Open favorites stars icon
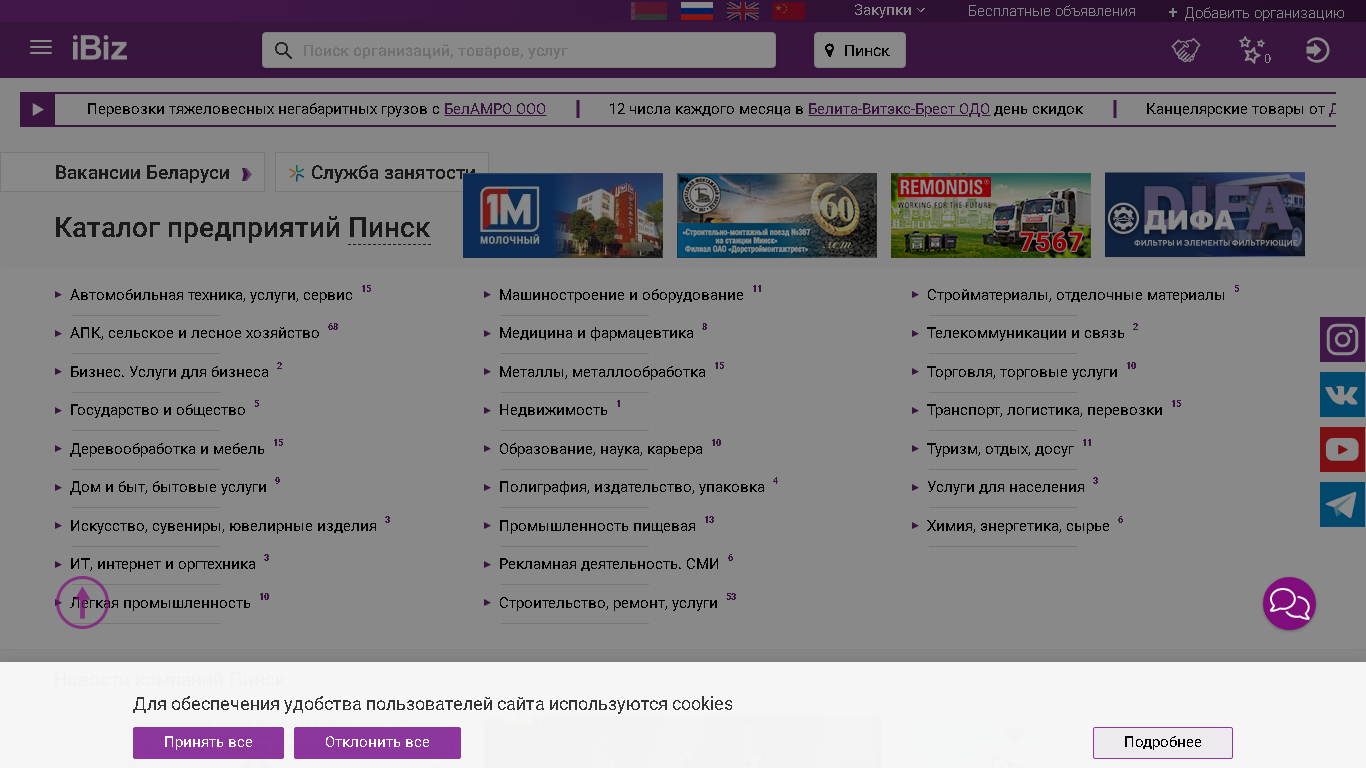 [1253, 50]
